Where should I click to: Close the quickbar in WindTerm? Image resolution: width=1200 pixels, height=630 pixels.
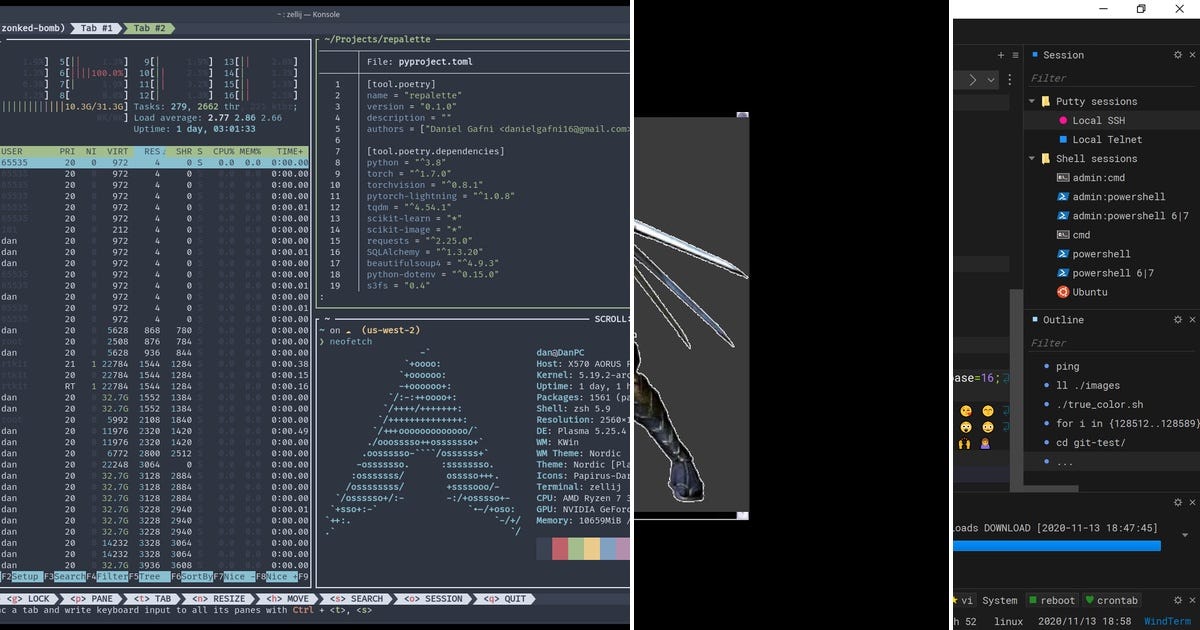[1192, 600]
